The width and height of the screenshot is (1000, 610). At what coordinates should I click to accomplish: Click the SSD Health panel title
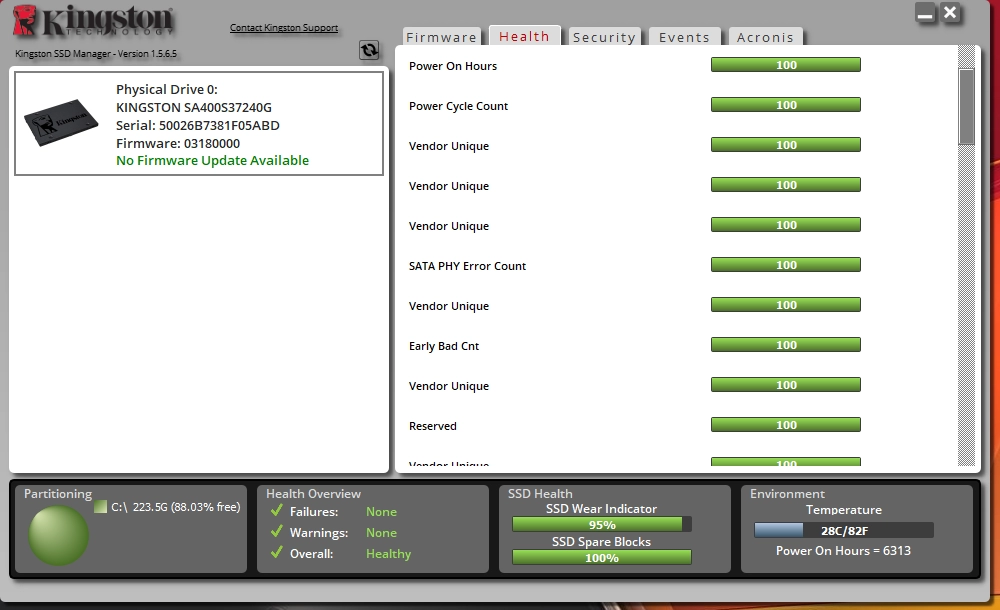[x=540, y=494]
